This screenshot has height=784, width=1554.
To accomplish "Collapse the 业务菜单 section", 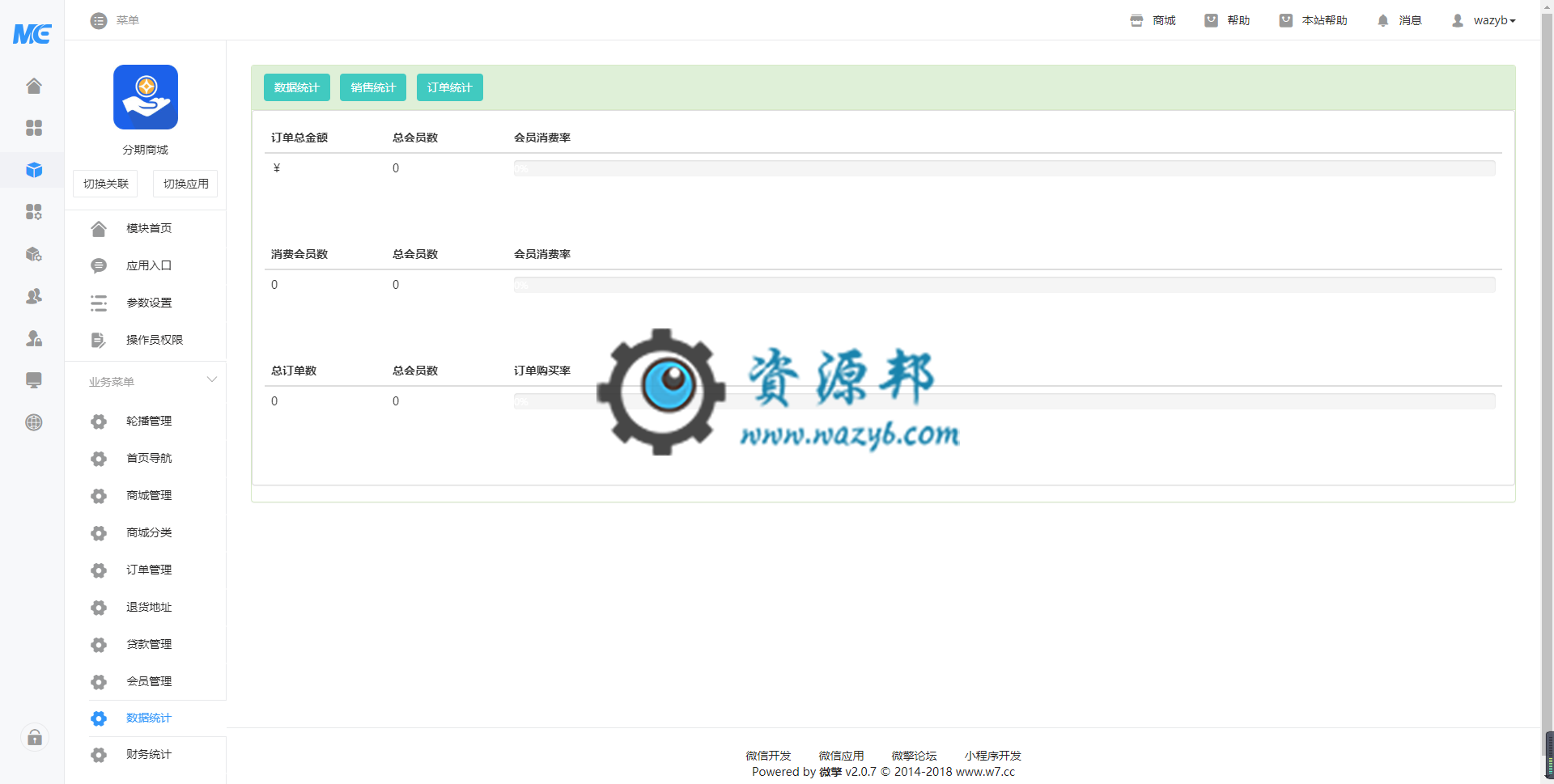I will pos(211,380).
